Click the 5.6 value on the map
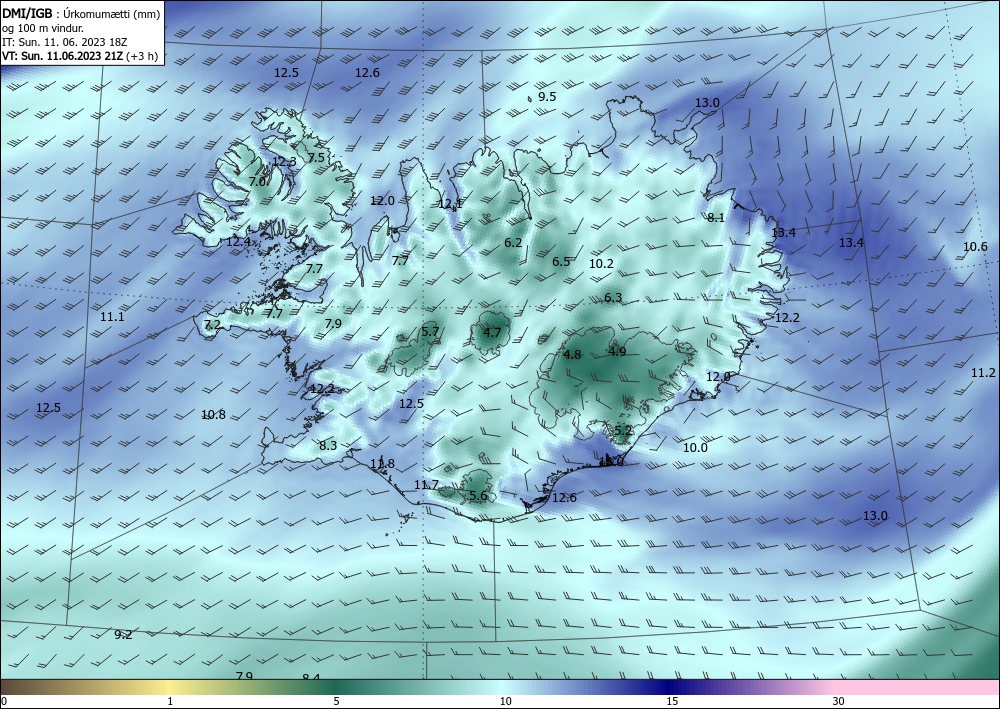 coord(478,495)
